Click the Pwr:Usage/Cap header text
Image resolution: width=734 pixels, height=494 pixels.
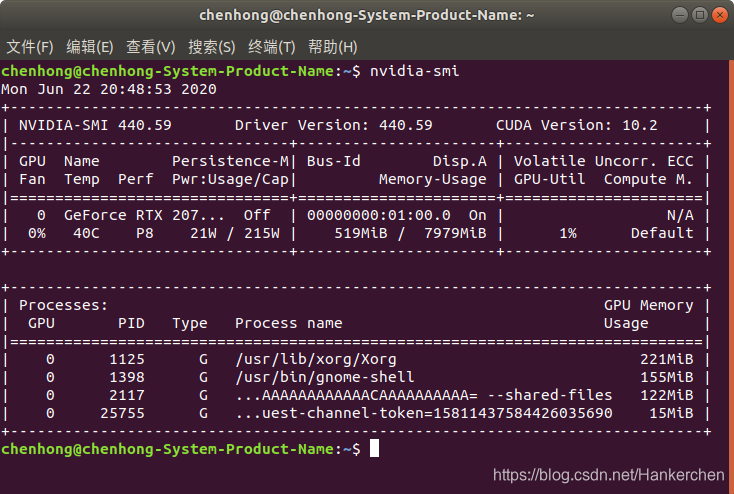coord(230,179)
